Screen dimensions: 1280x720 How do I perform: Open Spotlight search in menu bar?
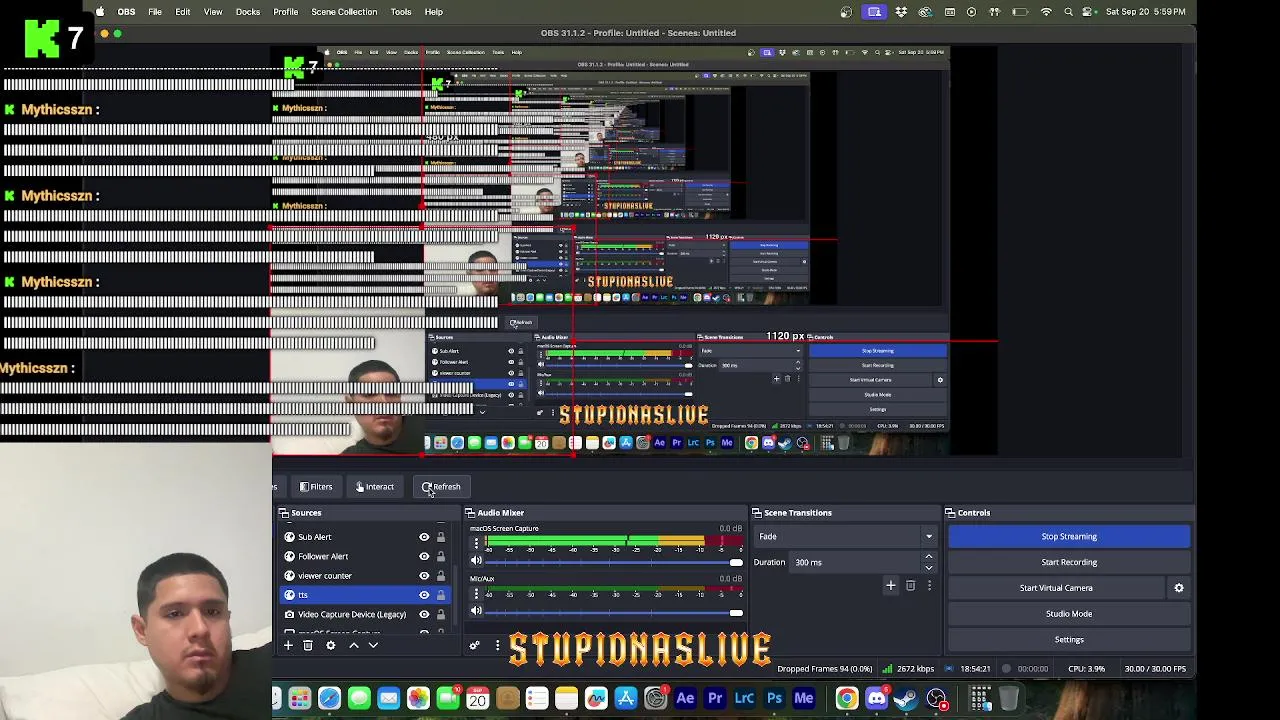point(1069,12)
